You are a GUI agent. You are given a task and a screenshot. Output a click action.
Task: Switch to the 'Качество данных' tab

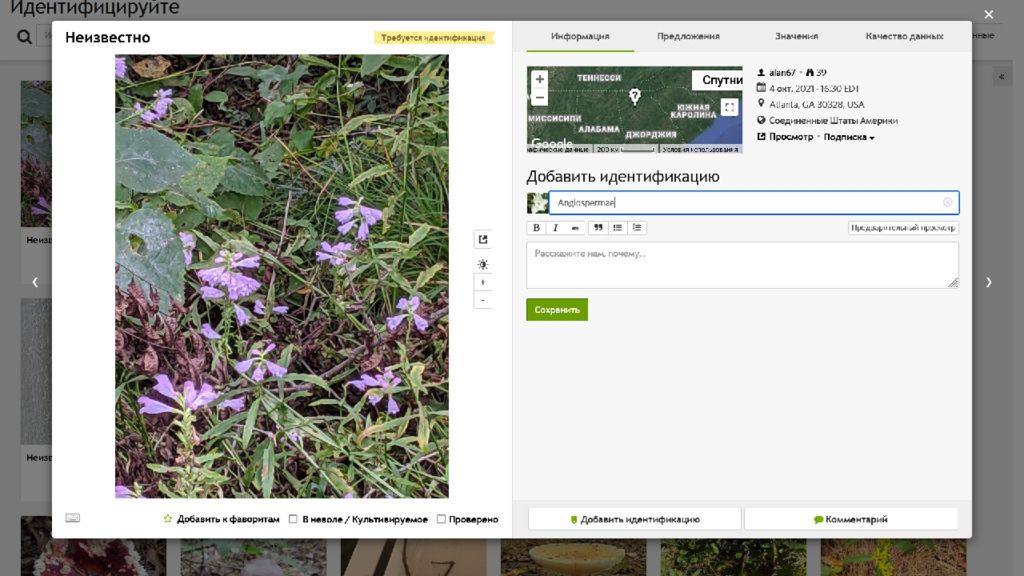(904, 37)
